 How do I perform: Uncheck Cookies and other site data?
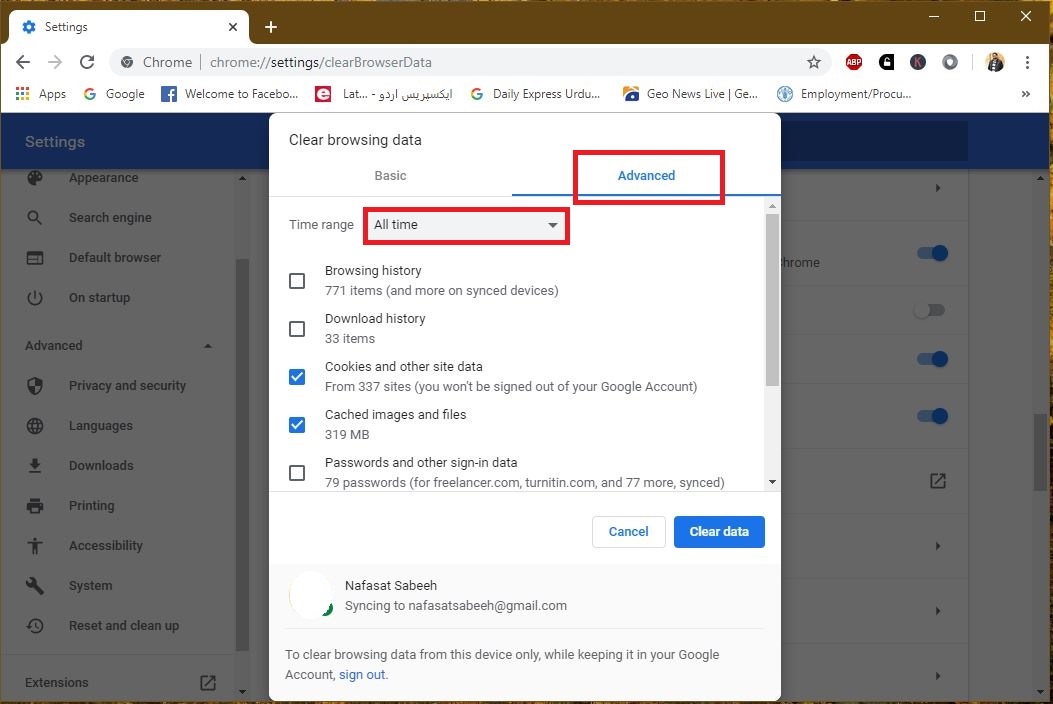(x=297, y=377)
